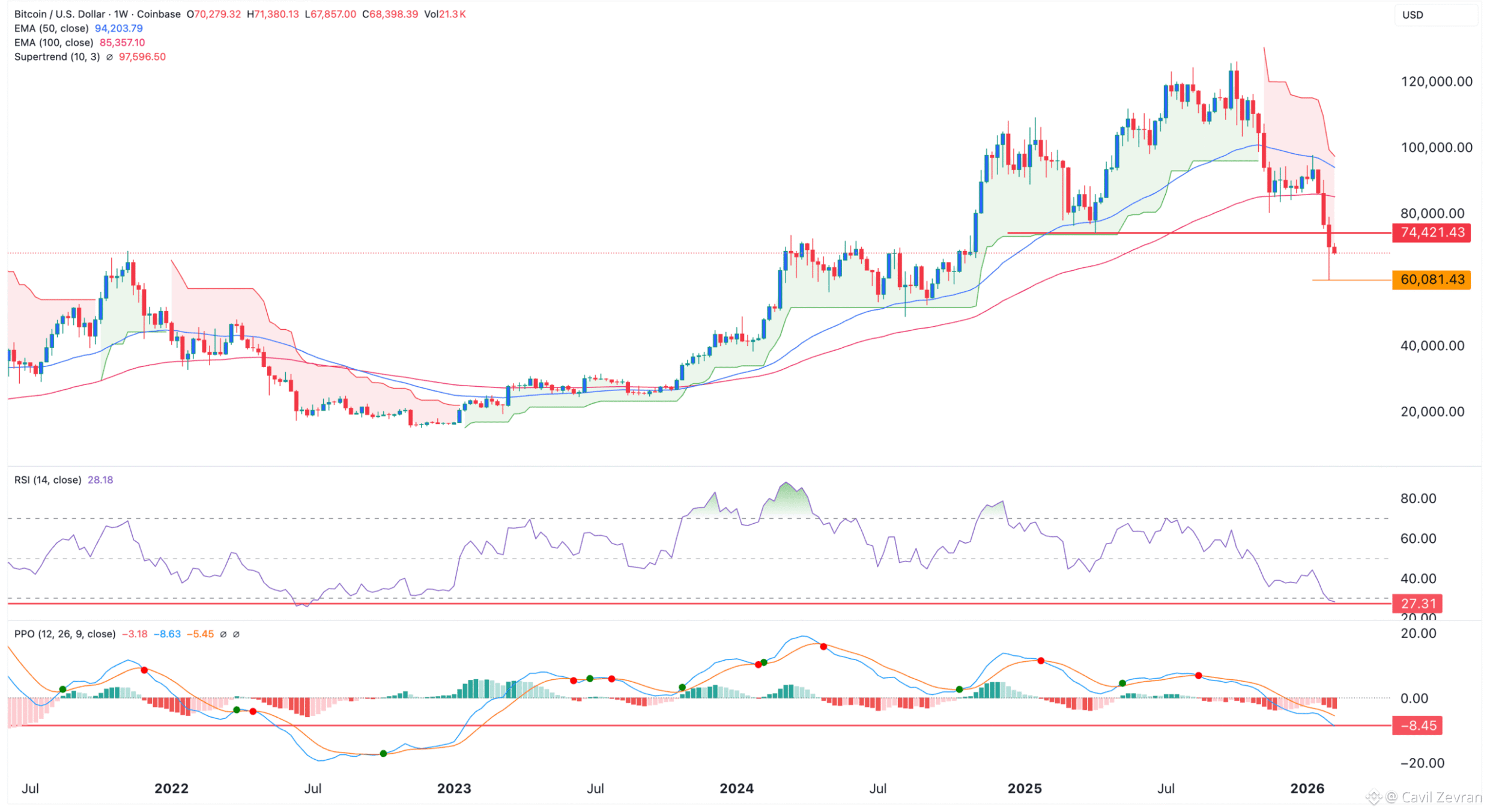
Task: Click the PPO (12, 26, 9, close) label
Action: (64, 634)
